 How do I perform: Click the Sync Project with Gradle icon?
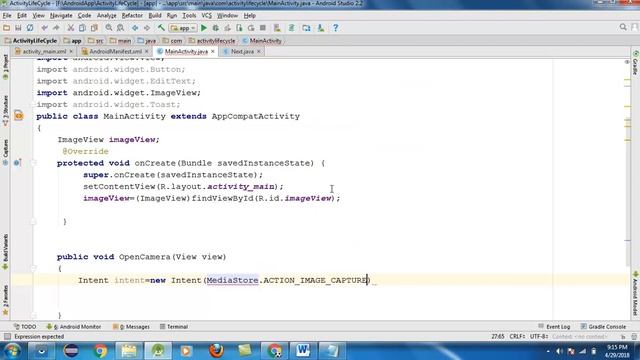coord(291,28)
